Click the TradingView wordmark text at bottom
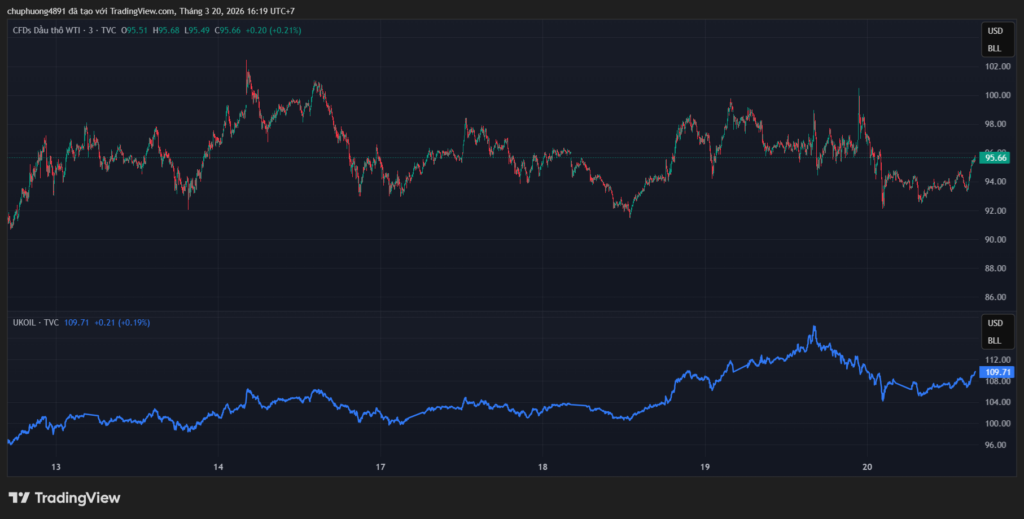Viewport: 1024px width, 519px height. (77, 498)
